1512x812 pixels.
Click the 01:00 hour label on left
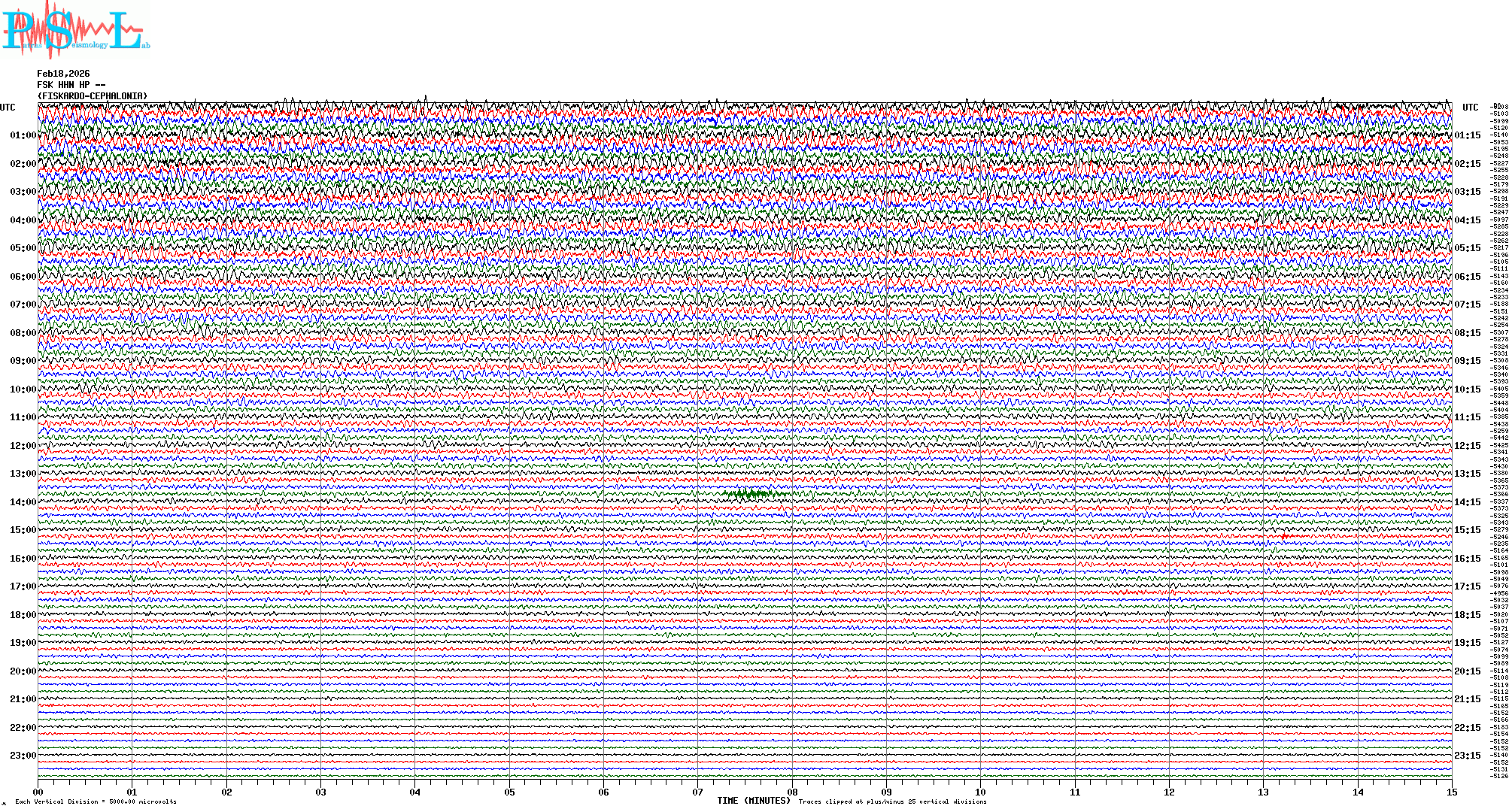point(23,135)
